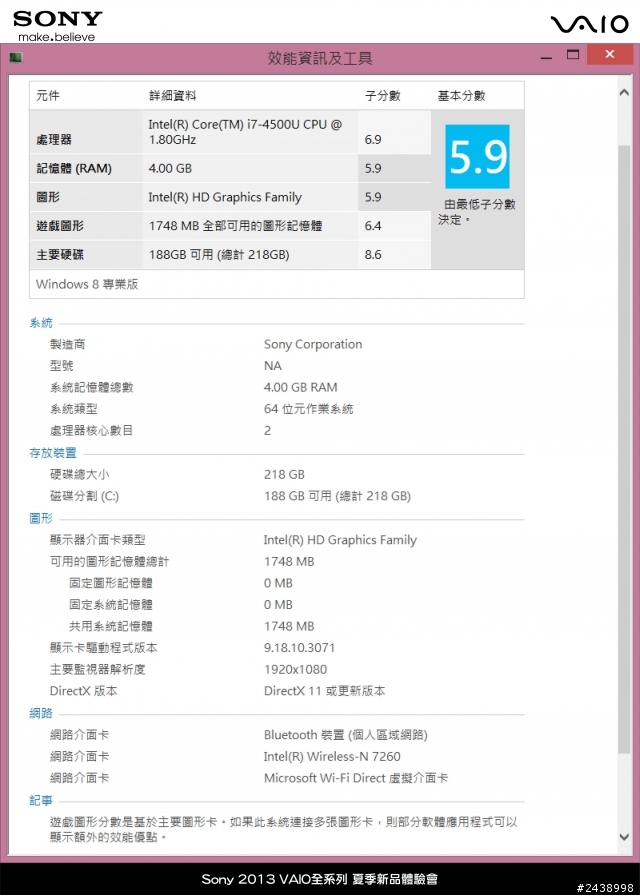This screenshot has width=640, height=896.
Task: Click the 1920x1080 resolution value
Action: coord(295,669)
